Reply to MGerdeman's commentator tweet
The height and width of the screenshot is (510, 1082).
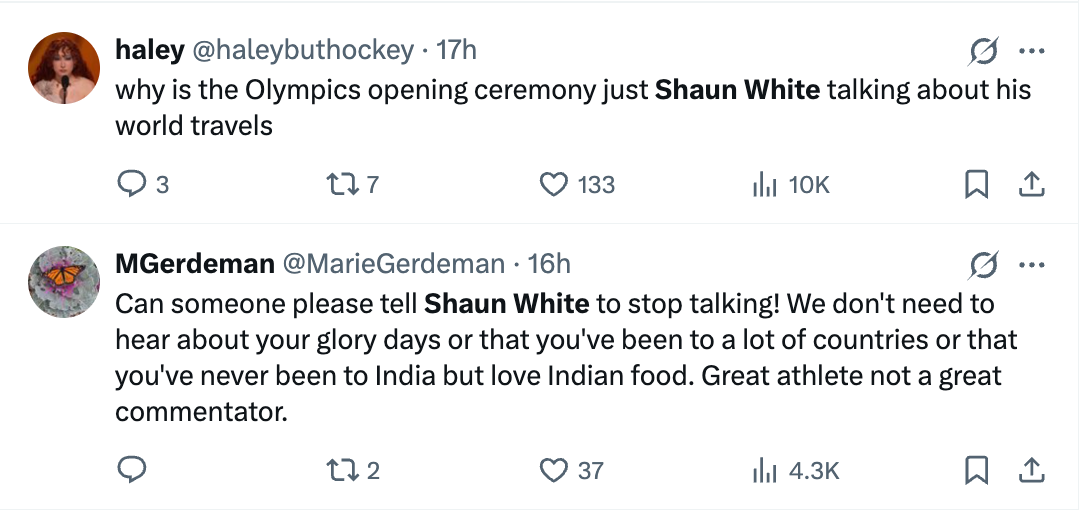[x=133, y=470]
